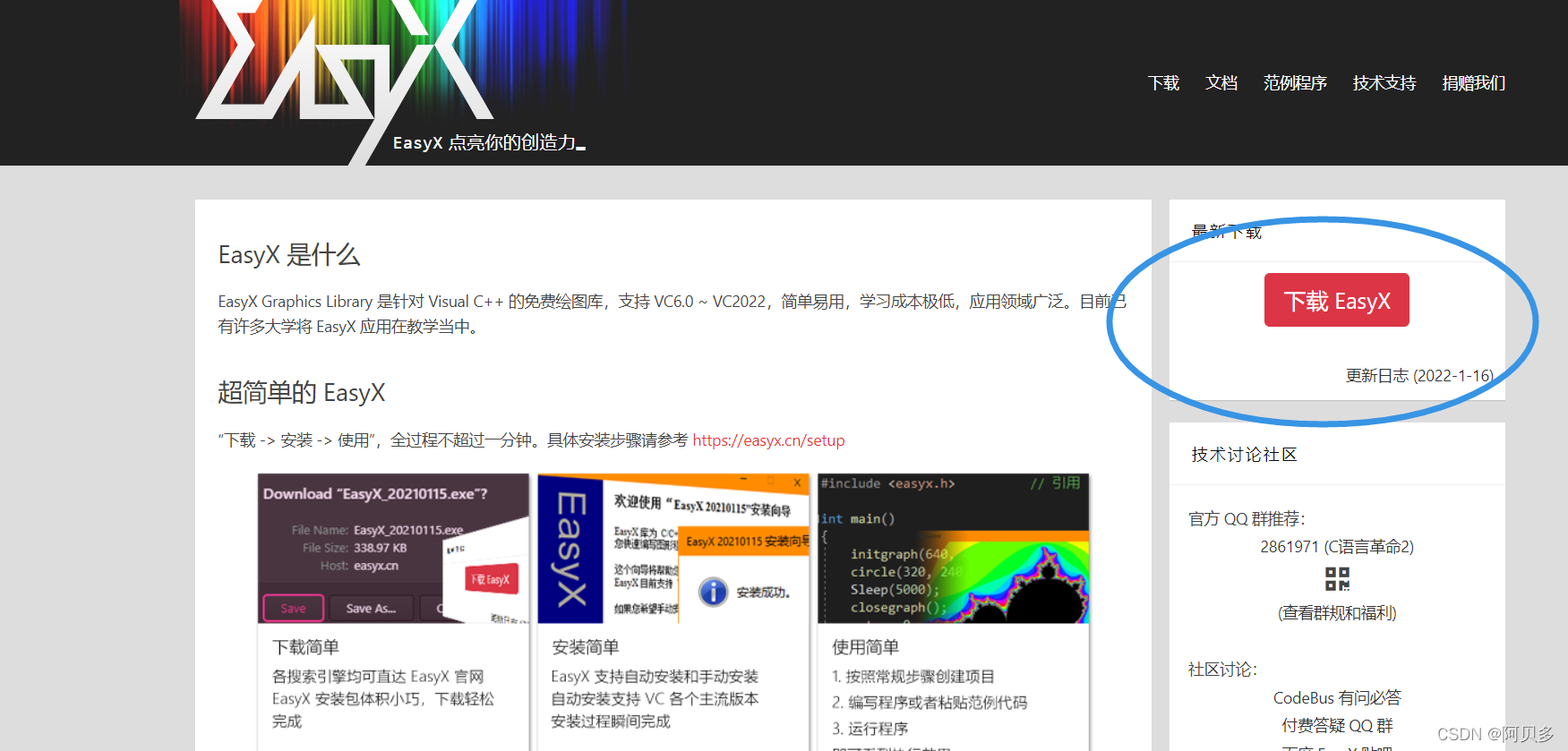Screen dimensions: 1568x751
Task: Click the EasyX 是什么 heading
Action: pyautogui.click(x=289, y=255)
